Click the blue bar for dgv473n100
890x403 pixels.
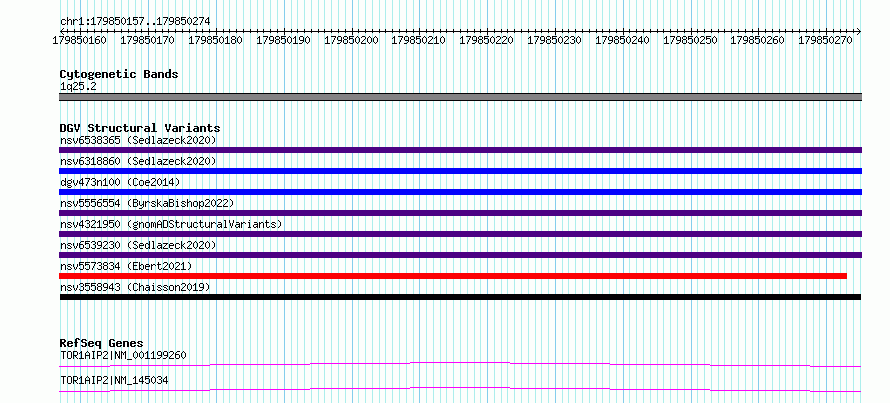[460, 192]
